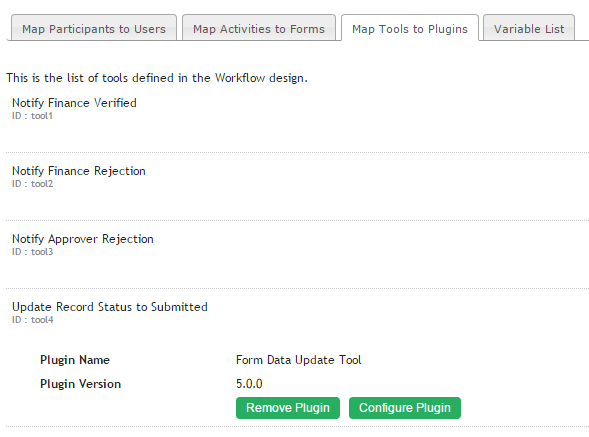Open the Map Activities to Forms tab
This screenshot has height=437, width=589.
pyautogui.click(x=259, y=28)
